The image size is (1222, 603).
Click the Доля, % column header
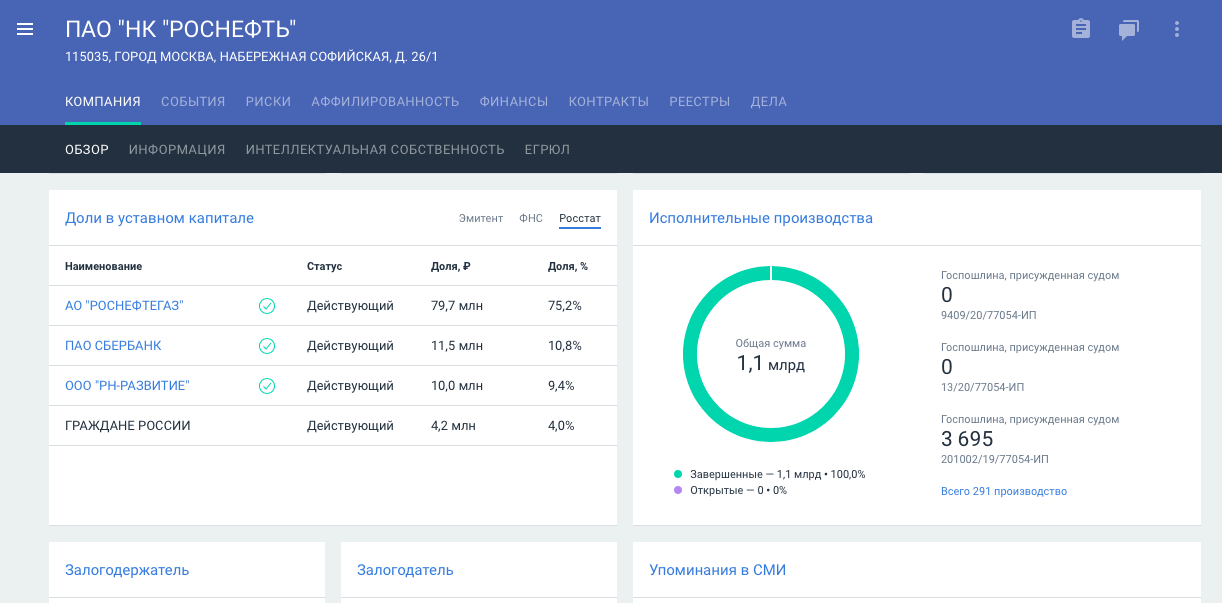coord(568,266)
